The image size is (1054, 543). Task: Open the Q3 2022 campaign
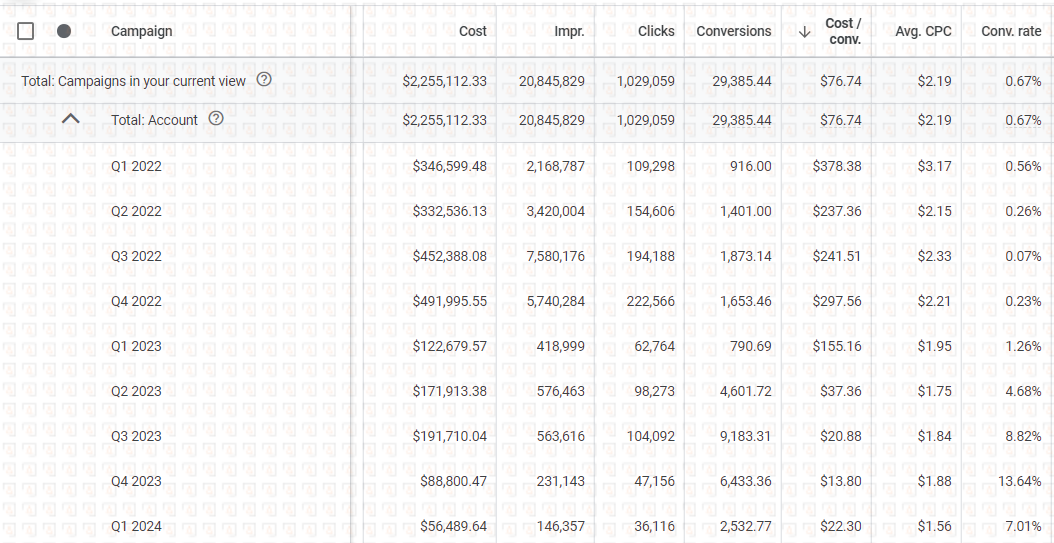point(136,256)
